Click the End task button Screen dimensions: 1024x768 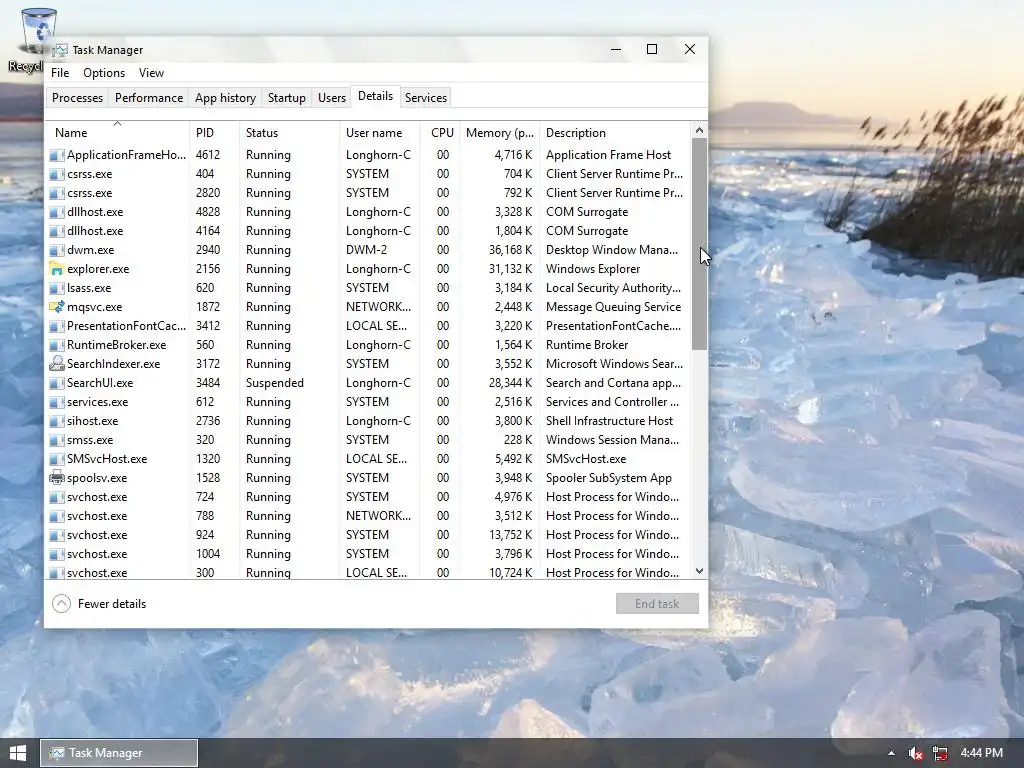[x=657, y=603]
